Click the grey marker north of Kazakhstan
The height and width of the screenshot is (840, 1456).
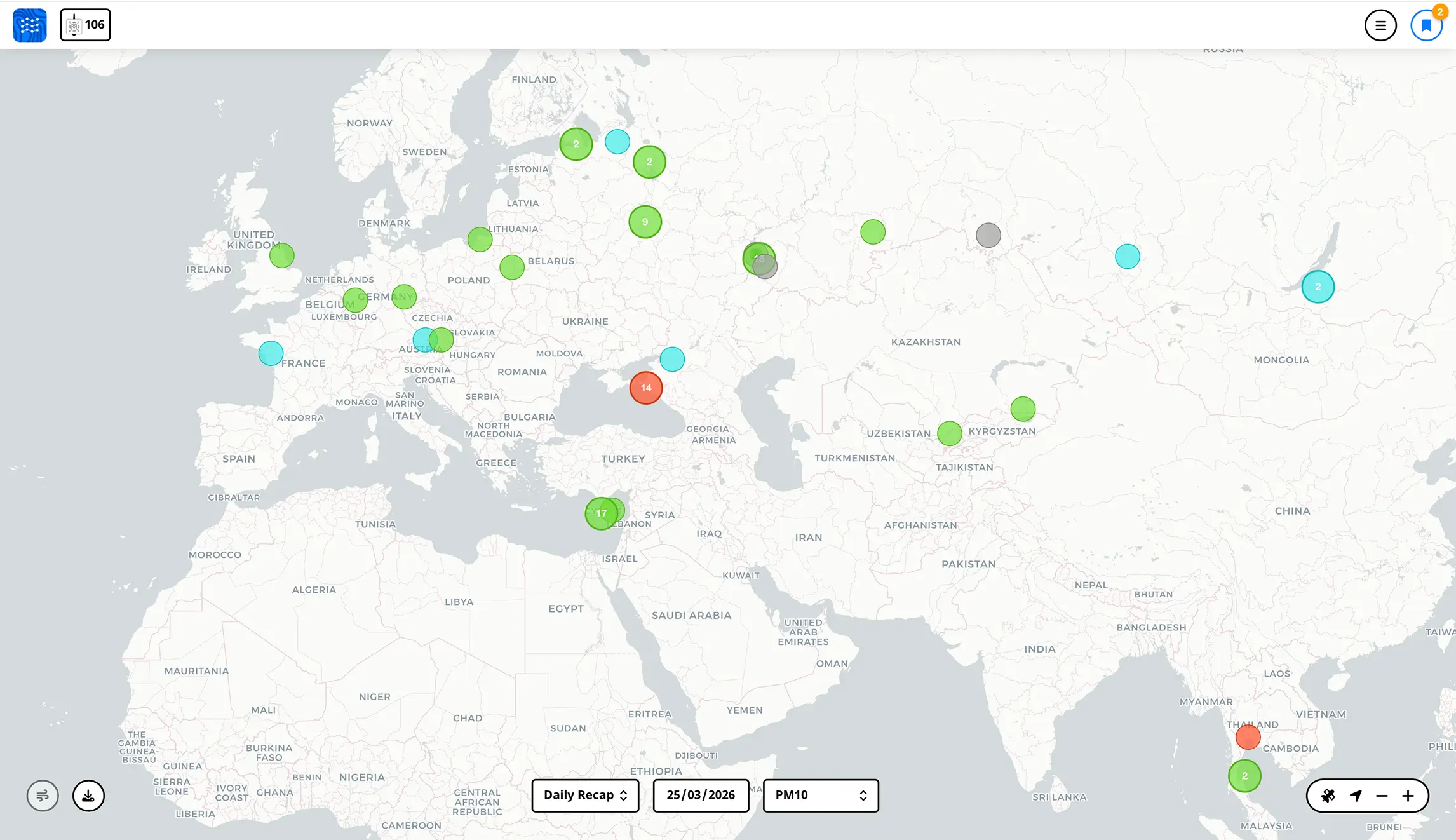click(x=988, y=236)
